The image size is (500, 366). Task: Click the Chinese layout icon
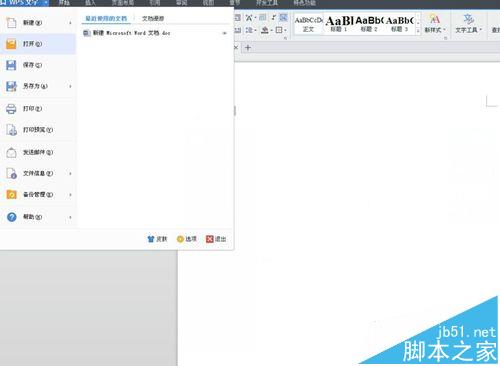[248, 18]
